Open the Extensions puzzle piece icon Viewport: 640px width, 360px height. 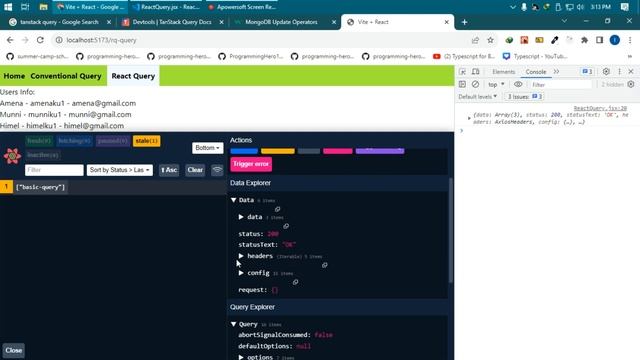pos(584,40)
